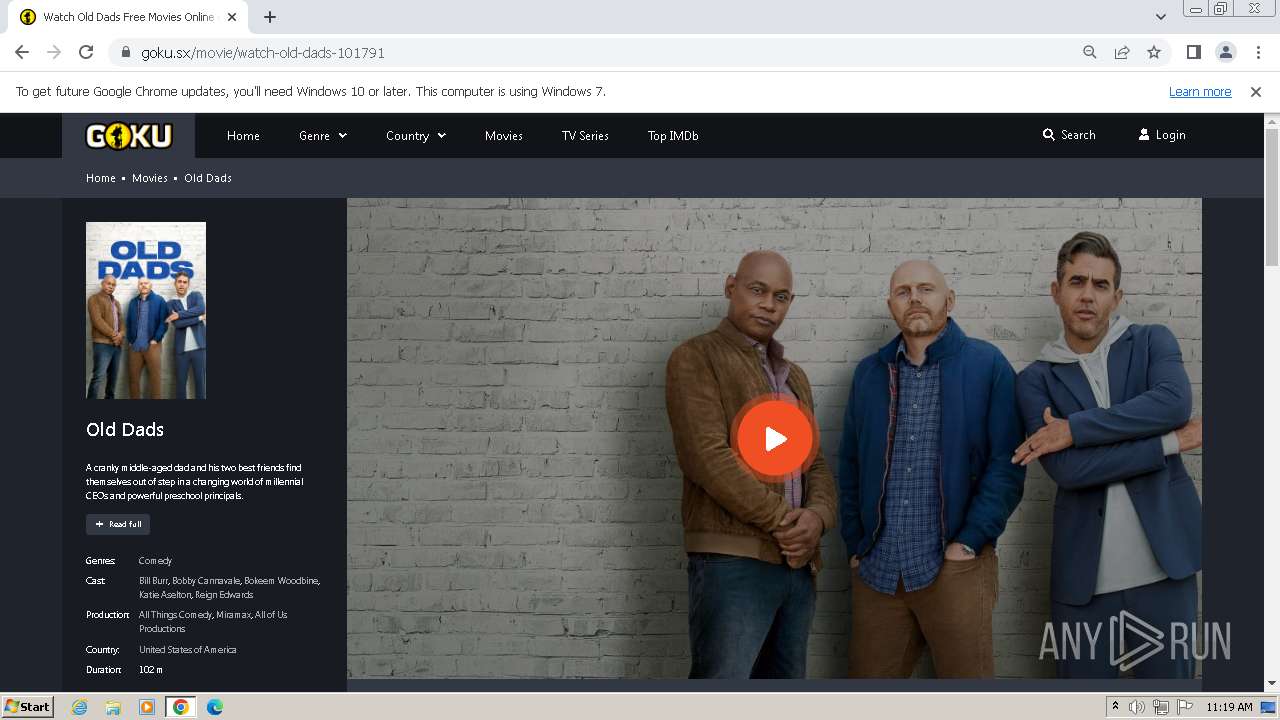This screenshot has height=720, width=1280.
Task: Open cast member Bokeem Woodbine
Action: (281, 581)
